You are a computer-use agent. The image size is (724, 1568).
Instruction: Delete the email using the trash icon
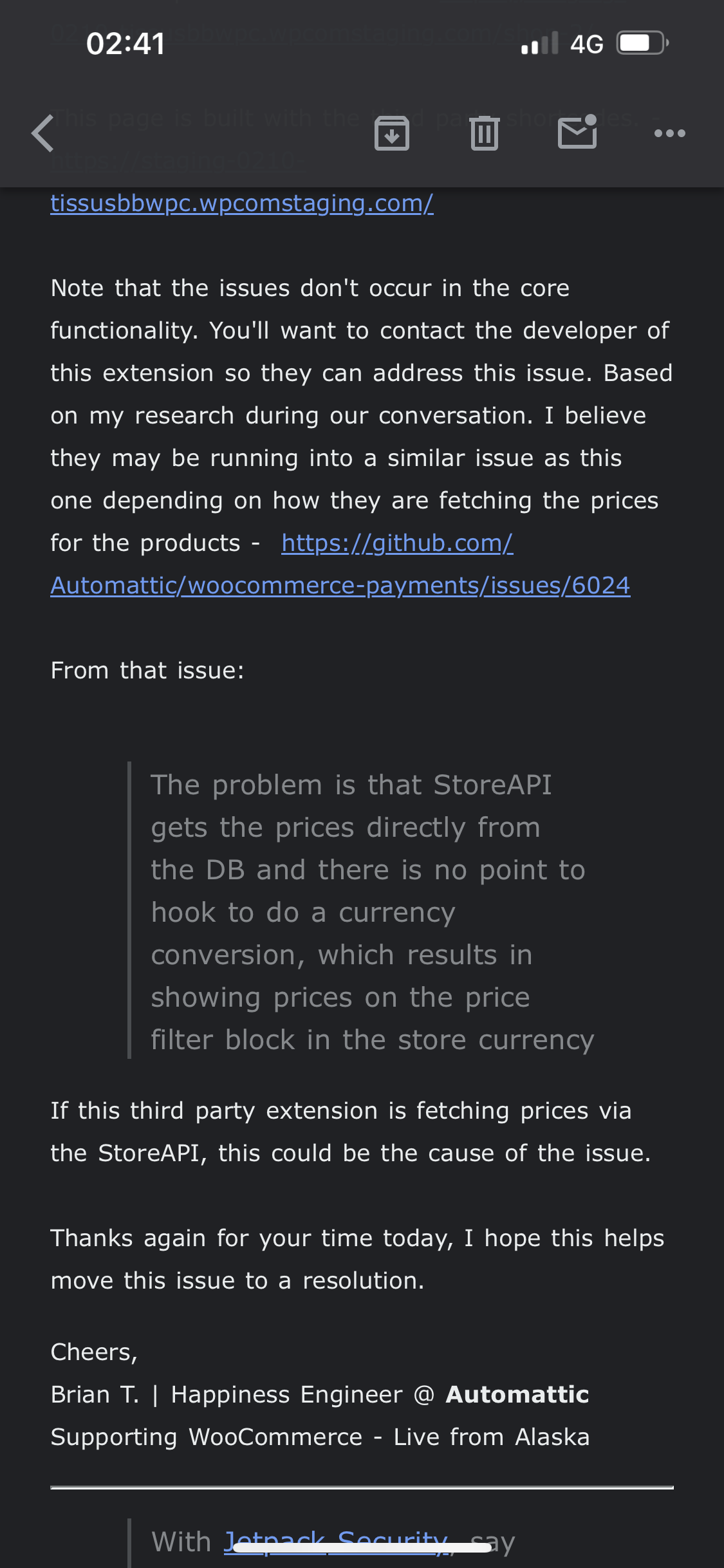(x=484, y=134)
